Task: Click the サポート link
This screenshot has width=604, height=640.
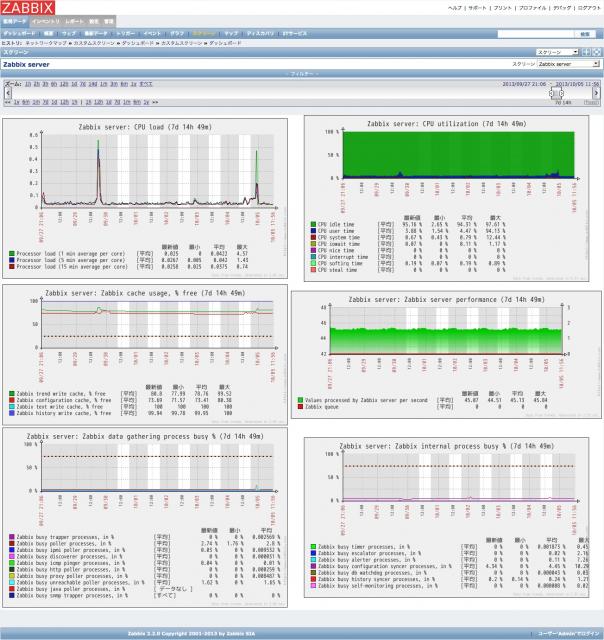Action: [477, 8]
